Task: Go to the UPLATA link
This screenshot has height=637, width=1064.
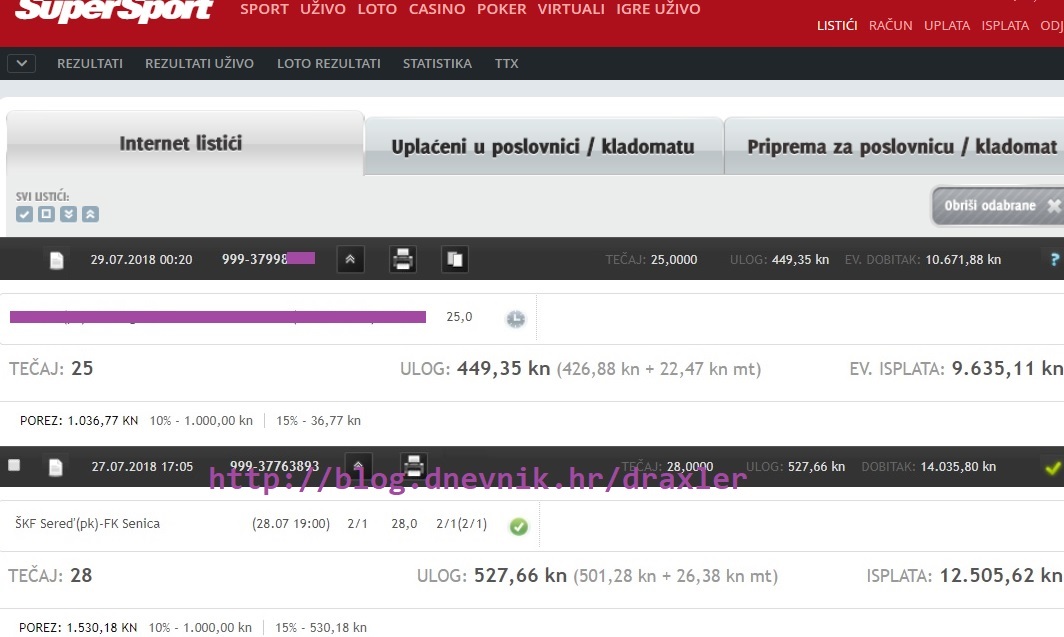Action: pos(946,26)
